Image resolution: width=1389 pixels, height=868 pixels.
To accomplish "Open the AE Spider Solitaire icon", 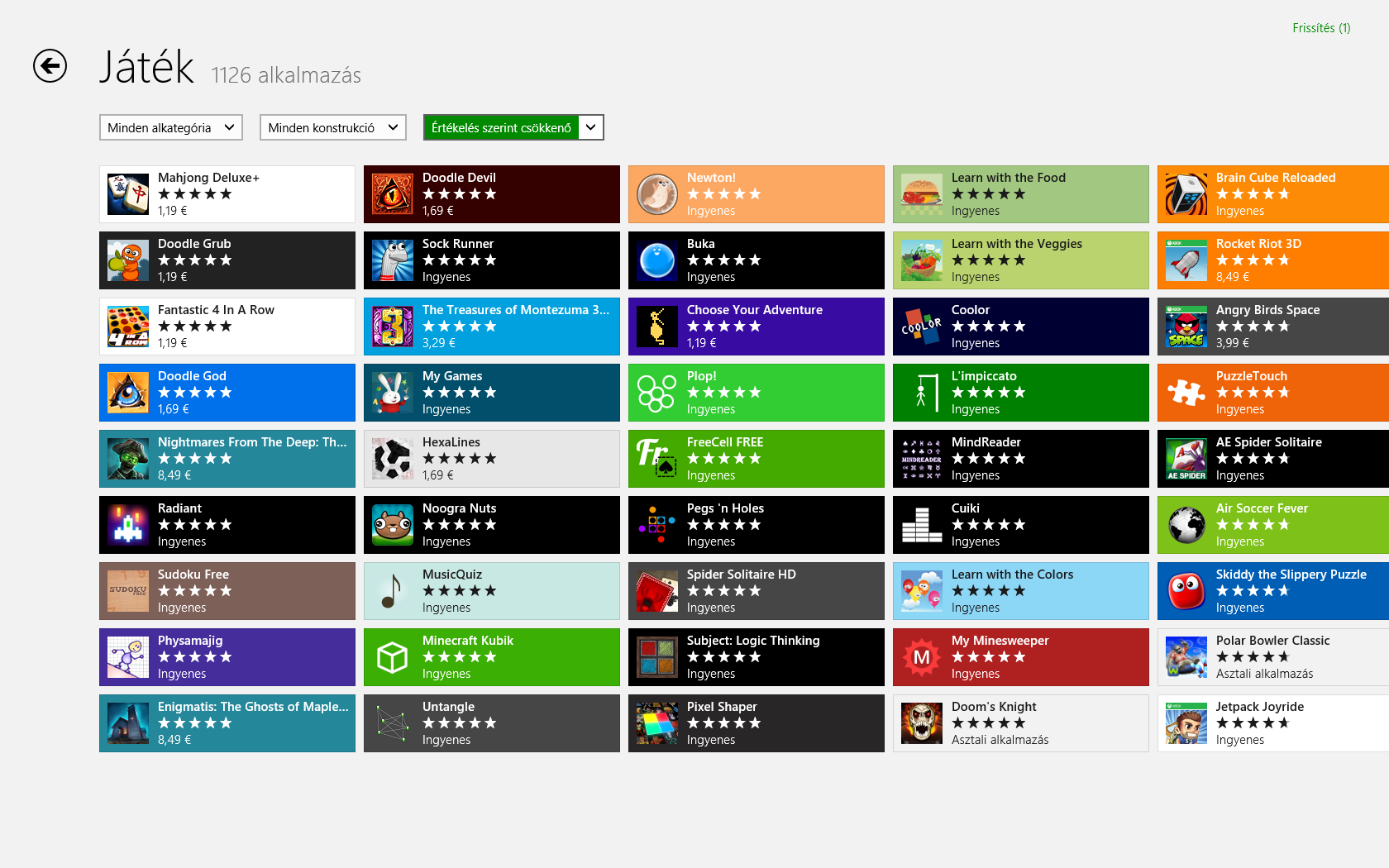I will click(1186, 459).
